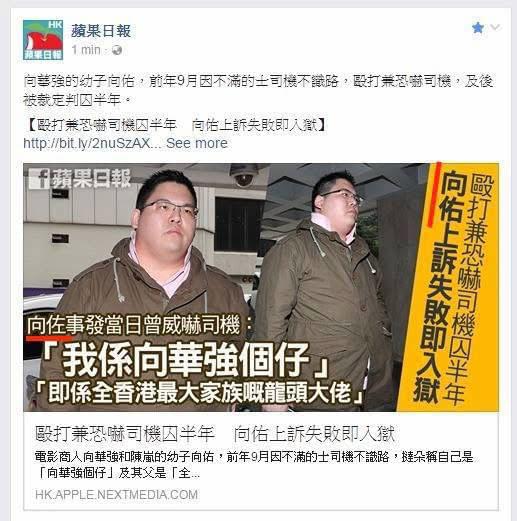Click the link card description text
The height and width of the screenshot is (521, 517).
pos(254,465)
